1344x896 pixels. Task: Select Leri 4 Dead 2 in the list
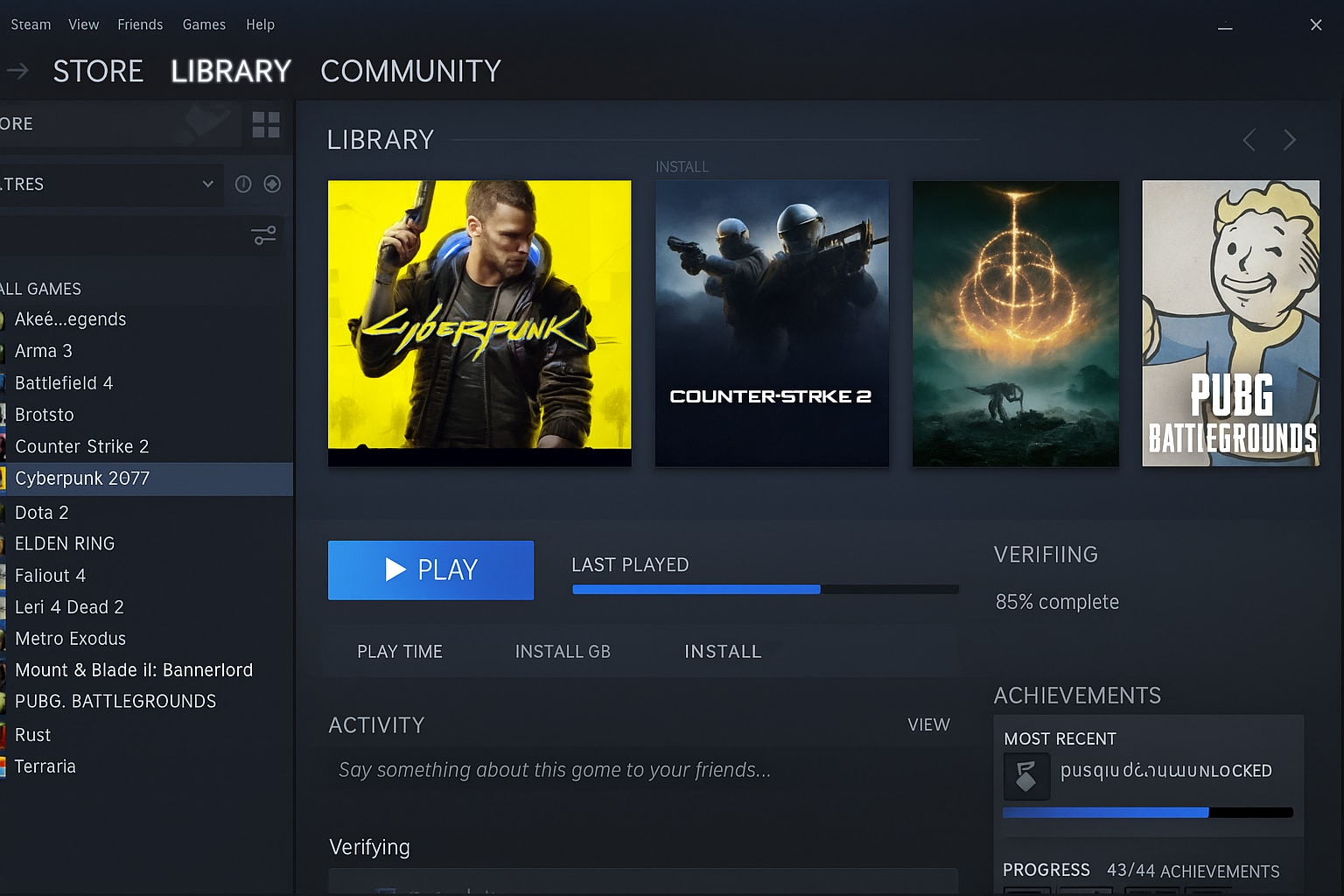pos(70,607)
